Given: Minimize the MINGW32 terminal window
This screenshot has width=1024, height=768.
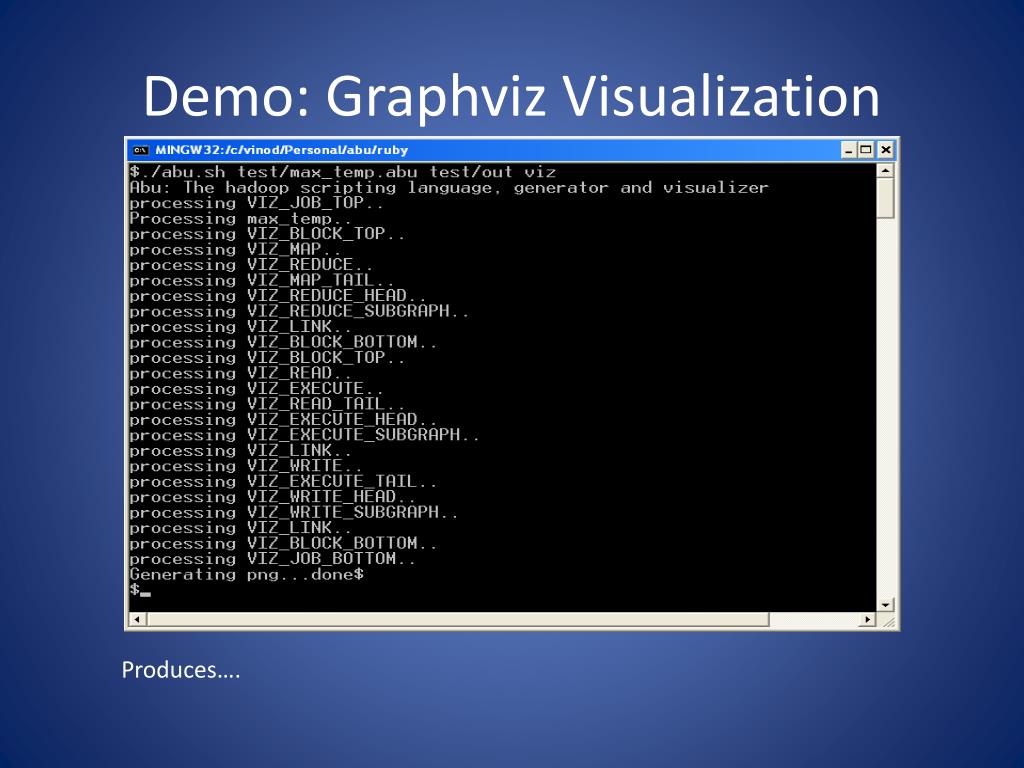Looking at the screenshot, I should click(848, 150).
